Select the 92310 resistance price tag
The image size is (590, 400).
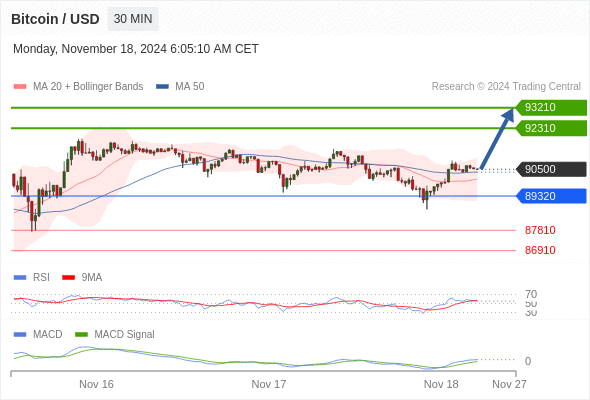pyautogui.click(x=551, y=128)
